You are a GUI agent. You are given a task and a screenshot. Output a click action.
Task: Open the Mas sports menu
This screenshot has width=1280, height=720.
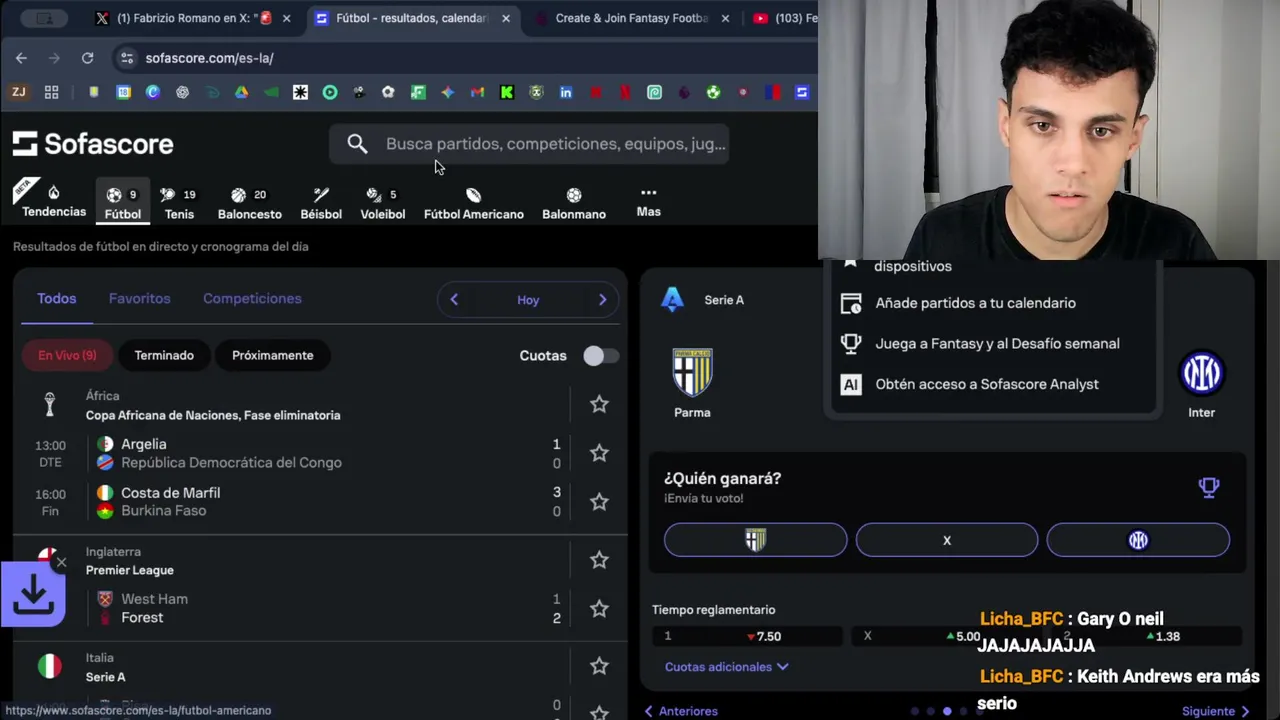[x=648, y=201]
